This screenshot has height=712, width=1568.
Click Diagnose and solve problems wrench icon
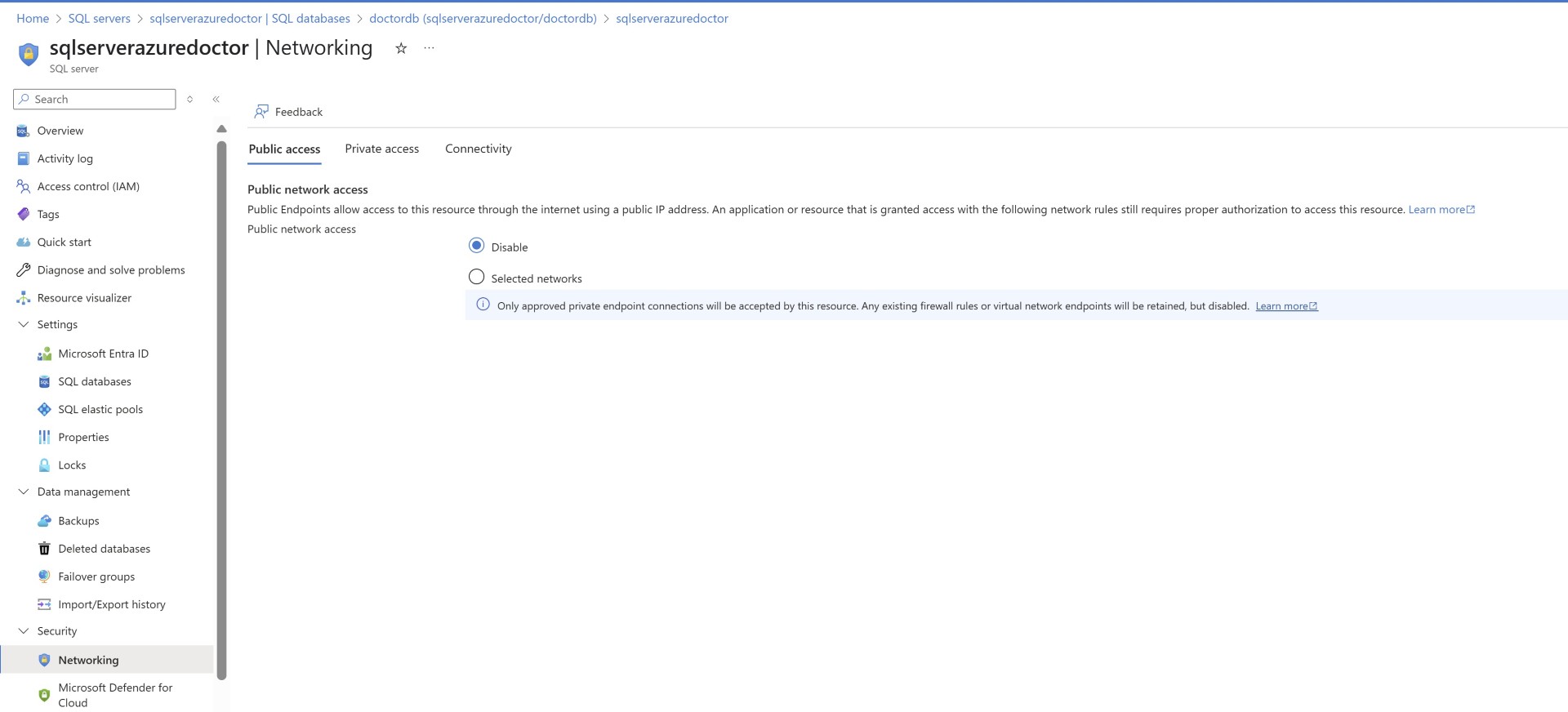(23, 269)
